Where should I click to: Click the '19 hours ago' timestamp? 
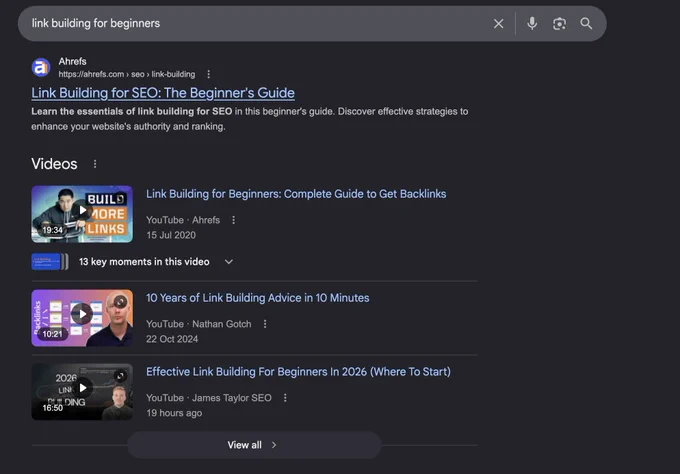pyautogui.click(x=174, y=413)
